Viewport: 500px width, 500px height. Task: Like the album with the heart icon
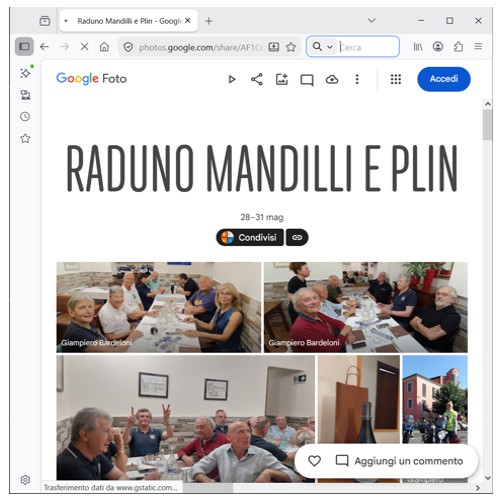pos(314,461)
